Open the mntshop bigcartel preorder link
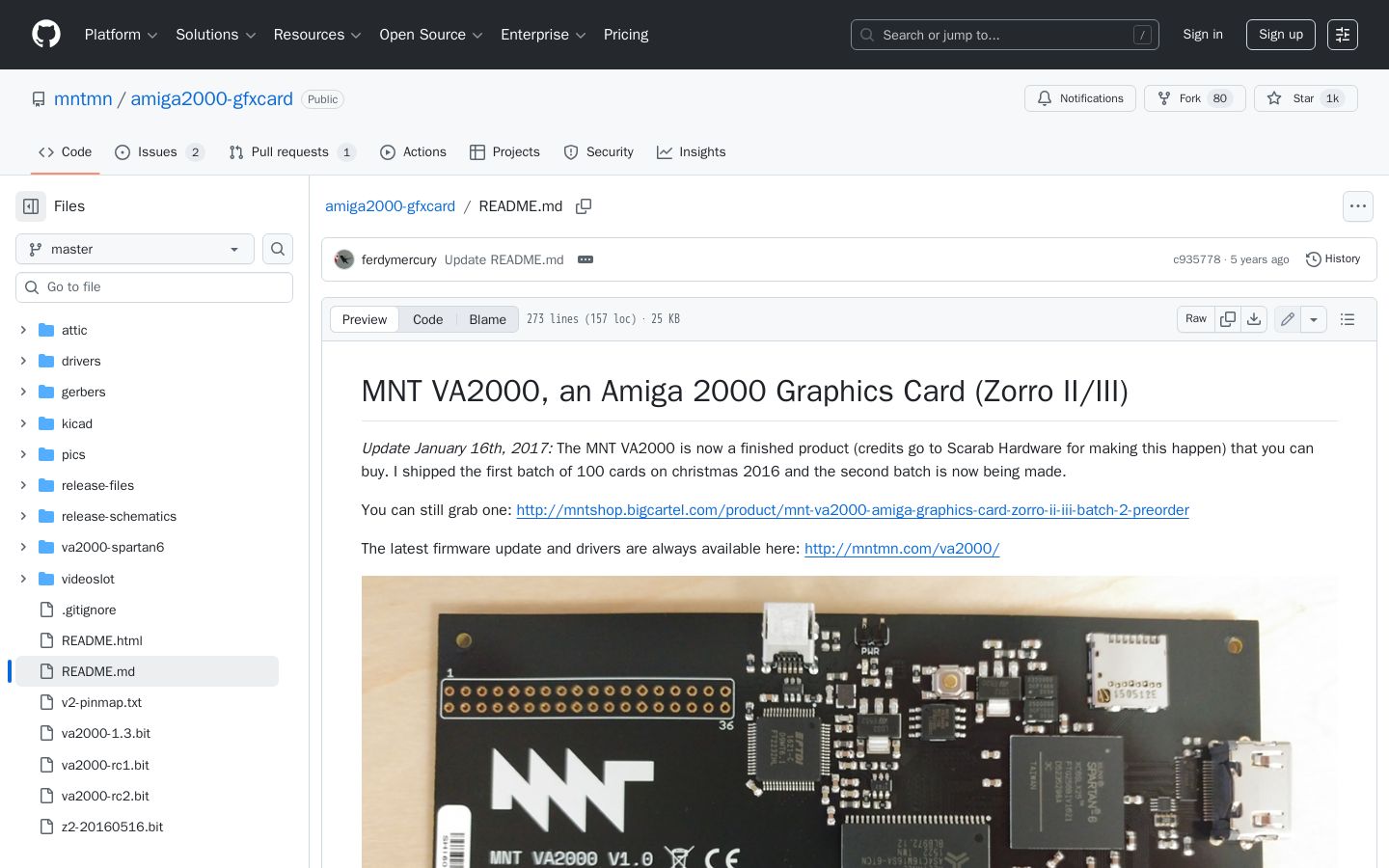The image size is (1389, 868). [853, 510]
